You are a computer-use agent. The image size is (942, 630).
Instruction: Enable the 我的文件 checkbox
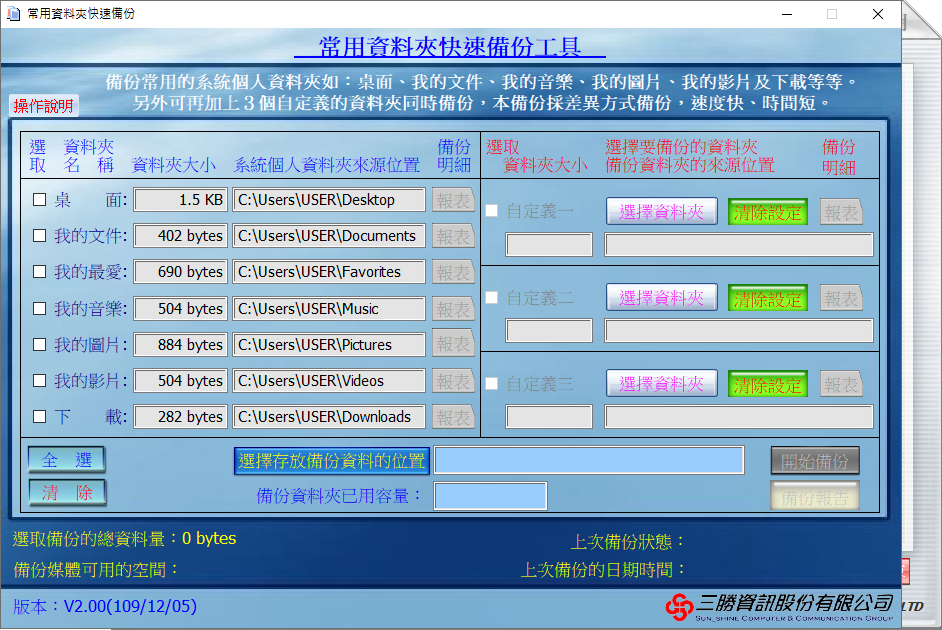pyautogui.click(x=40, y=236)
